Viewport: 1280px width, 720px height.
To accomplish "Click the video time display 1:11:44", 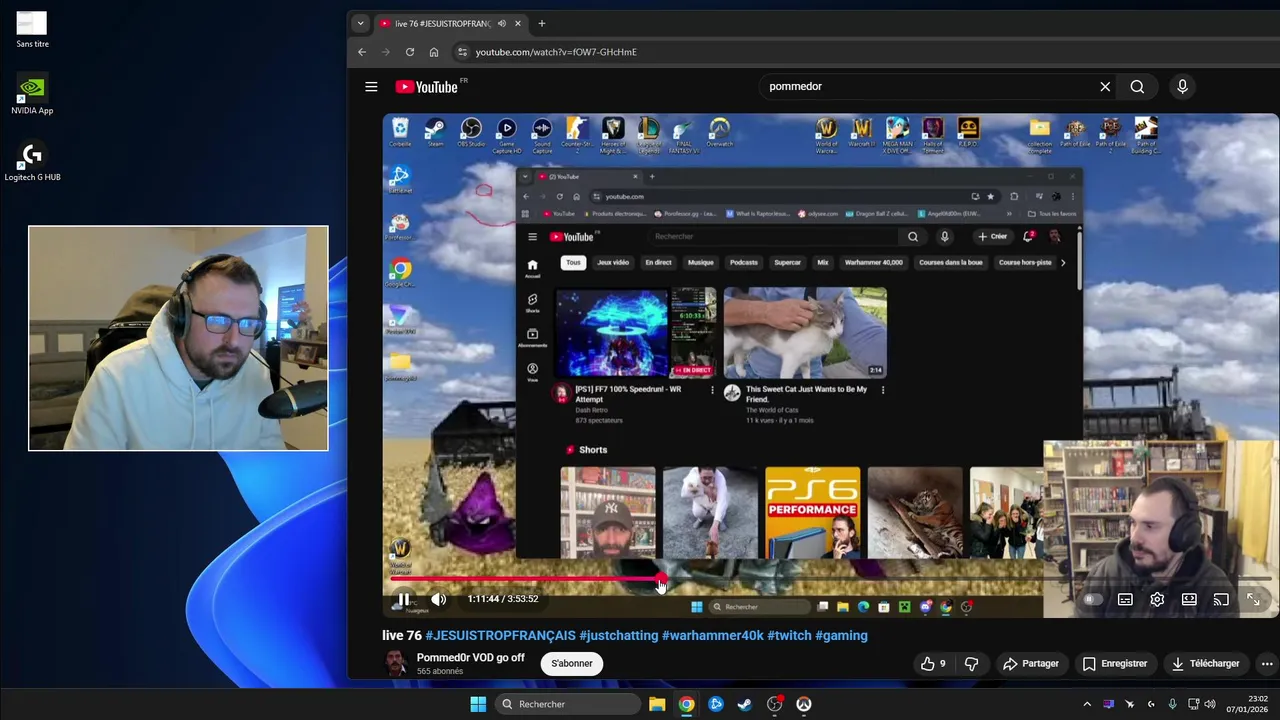I will [503, 599].
